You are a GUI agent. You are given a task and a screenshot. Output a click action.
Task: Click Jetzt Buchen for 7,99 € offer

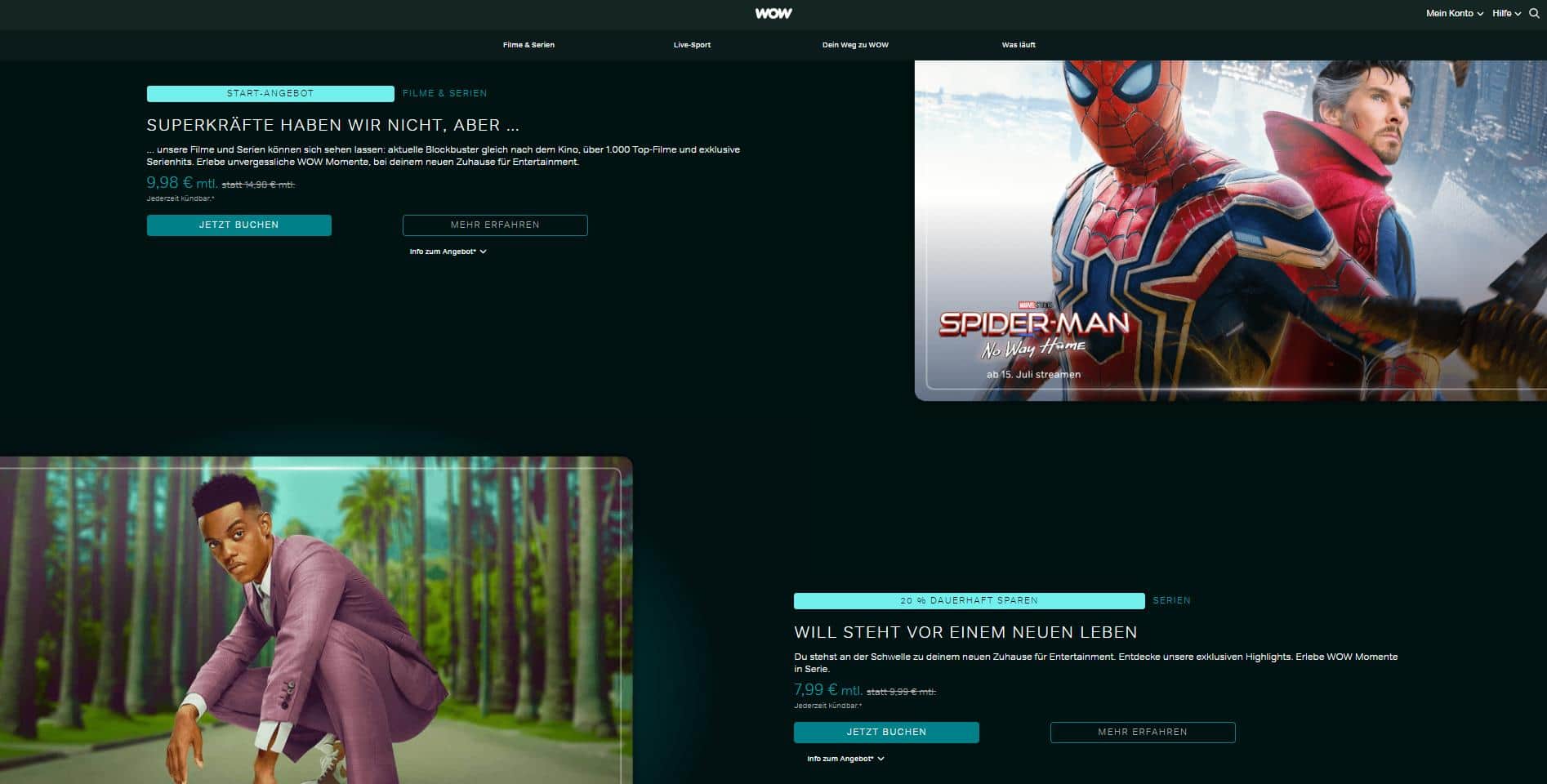(x=886, y=733)
